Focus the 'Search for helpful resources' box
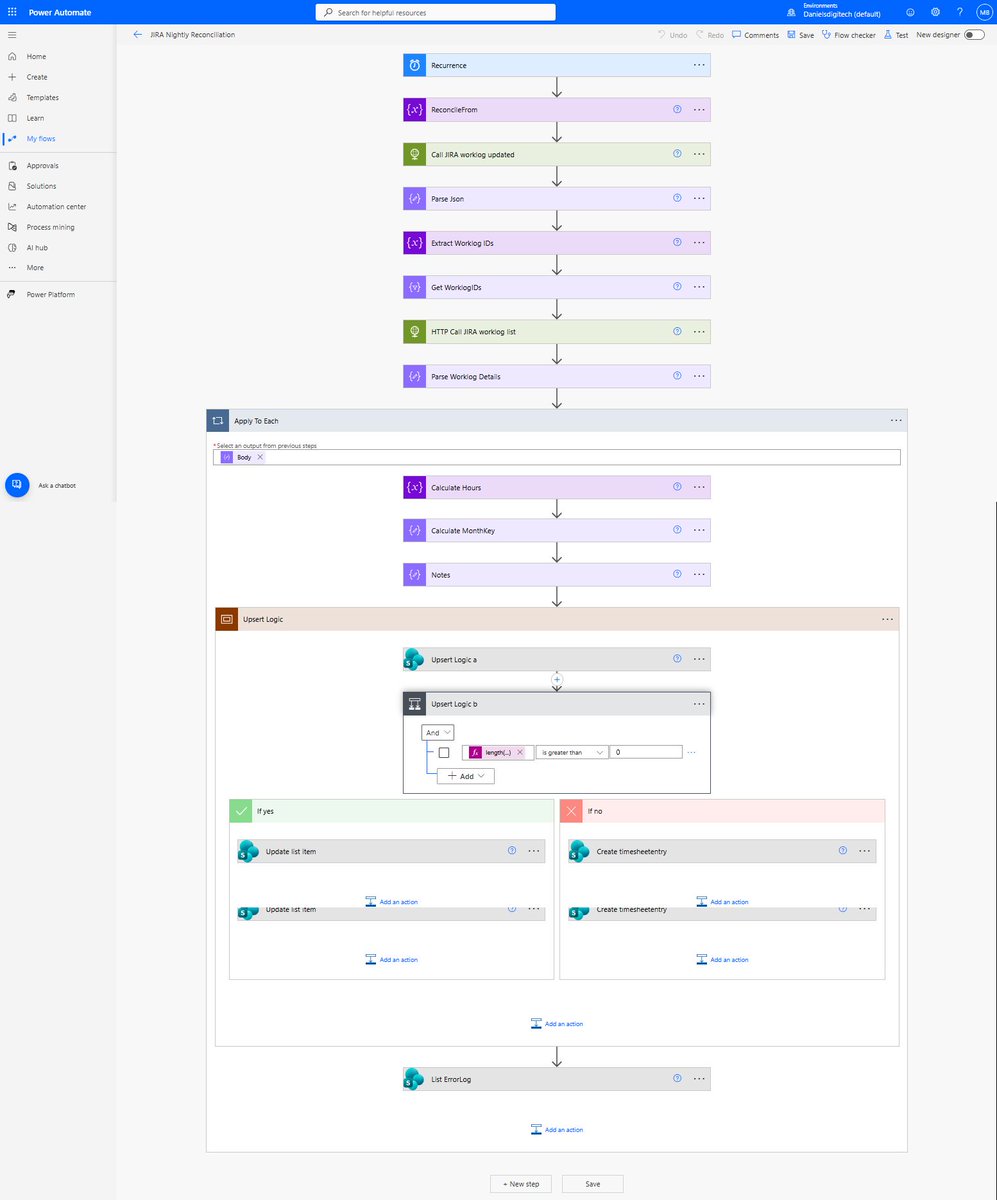The width and height of the screenshot is (997, 1200). [x=436, y=12]
